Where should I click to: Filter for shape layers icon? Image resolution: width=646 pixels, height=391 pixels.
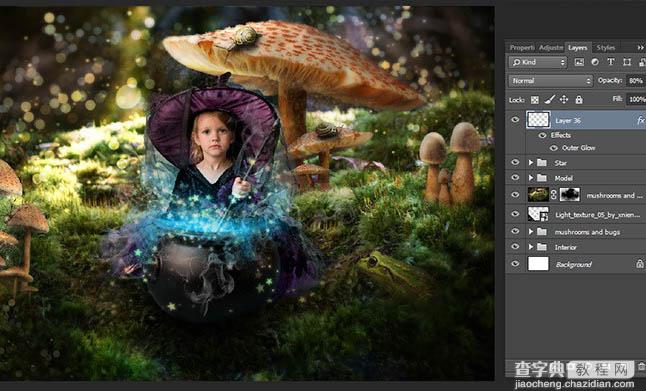[x=627, y=62]
